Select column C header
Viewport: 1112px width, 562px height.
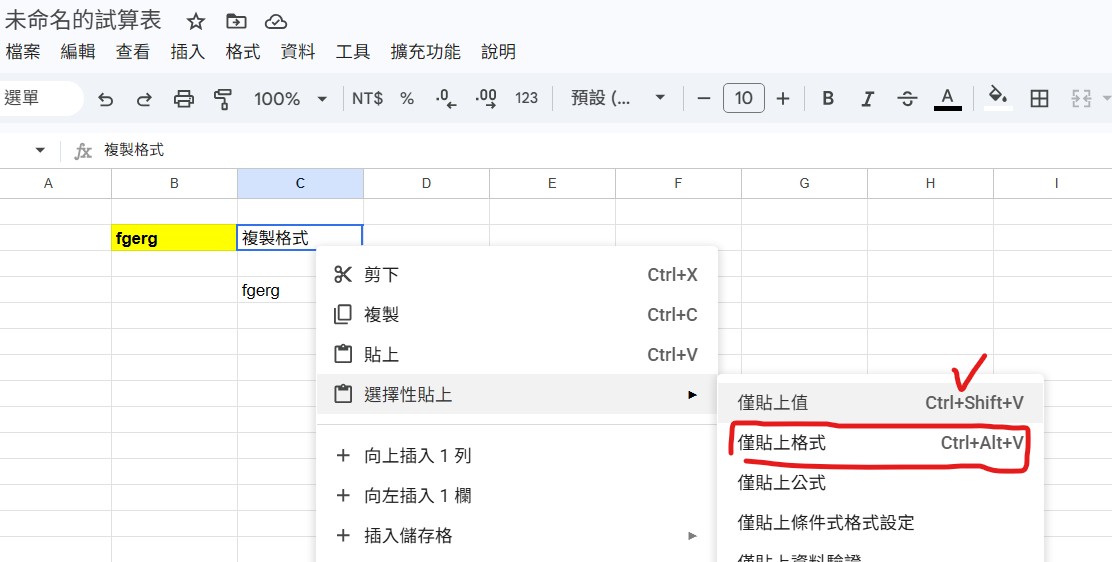pyautogui.click(x=301, y=184)
